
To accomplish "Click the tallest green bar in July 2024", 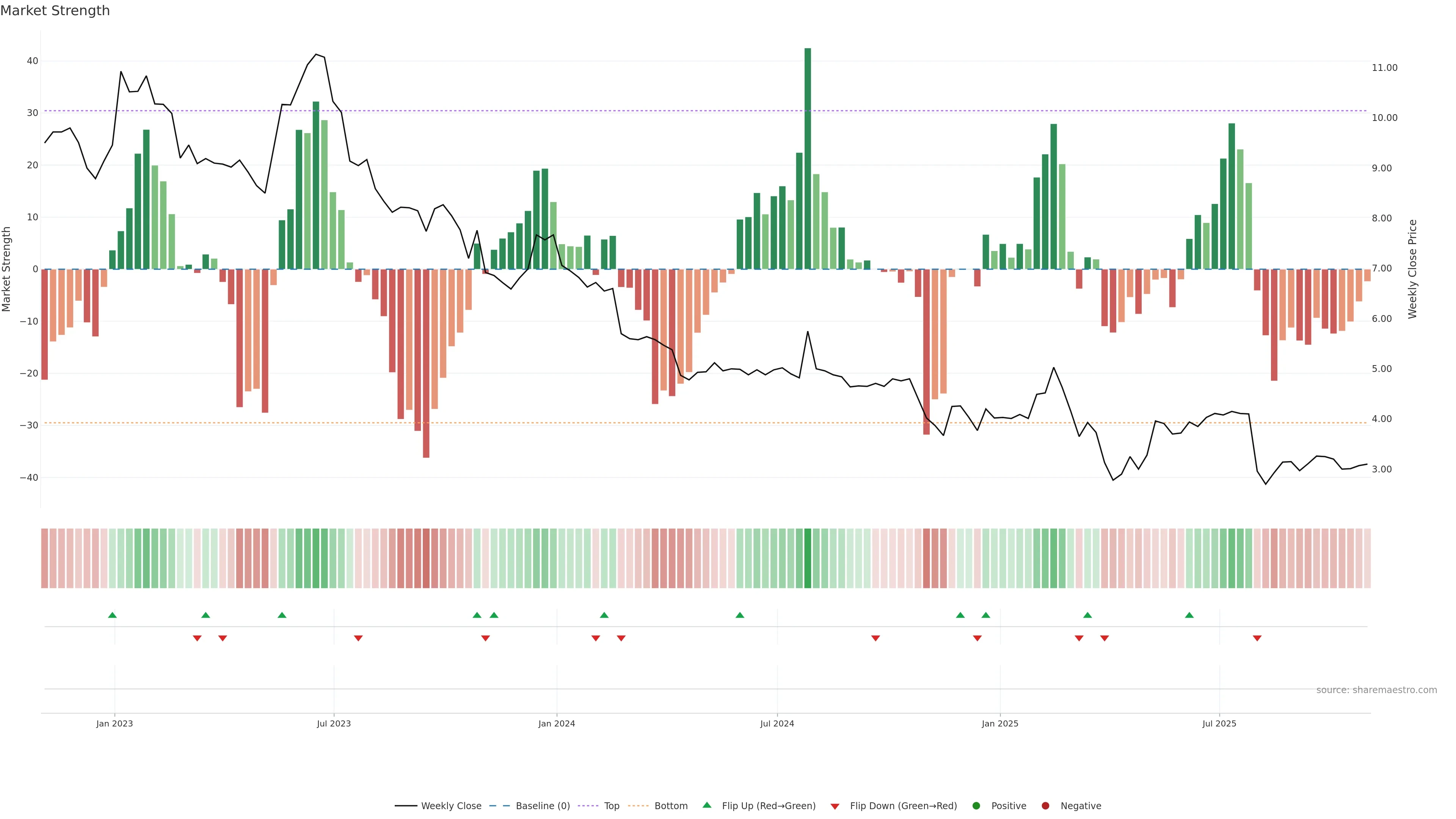I will (x=808, y=158).
